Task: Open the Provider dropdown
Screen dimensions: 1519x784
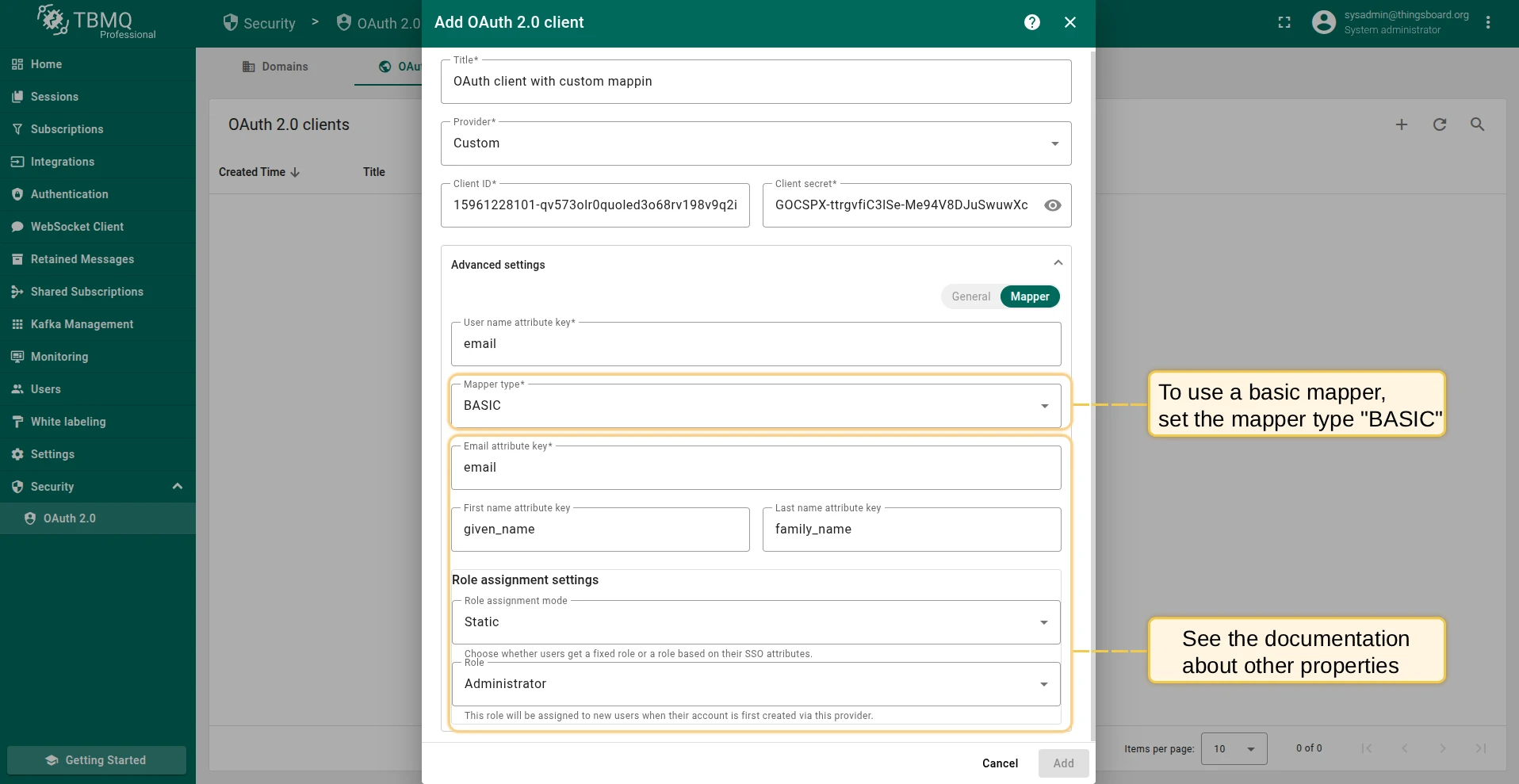Action: coord(756,143)
